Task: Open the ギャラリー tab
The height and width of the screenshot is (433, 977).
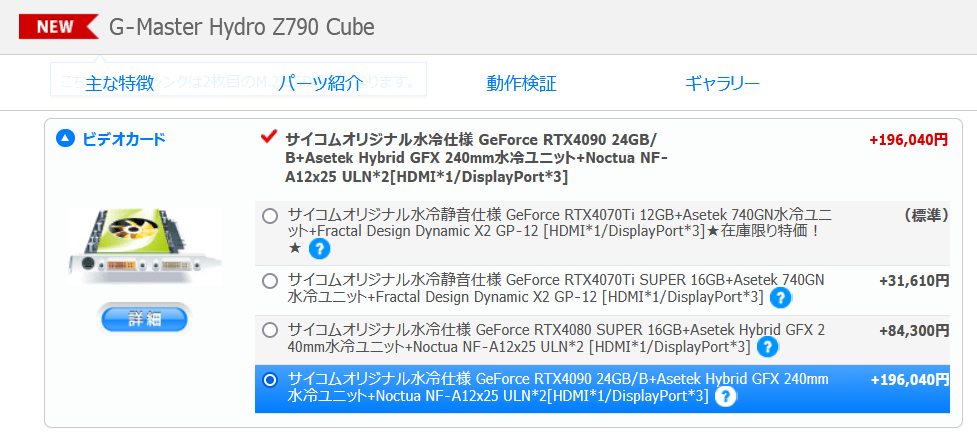Action: (722, 83)
